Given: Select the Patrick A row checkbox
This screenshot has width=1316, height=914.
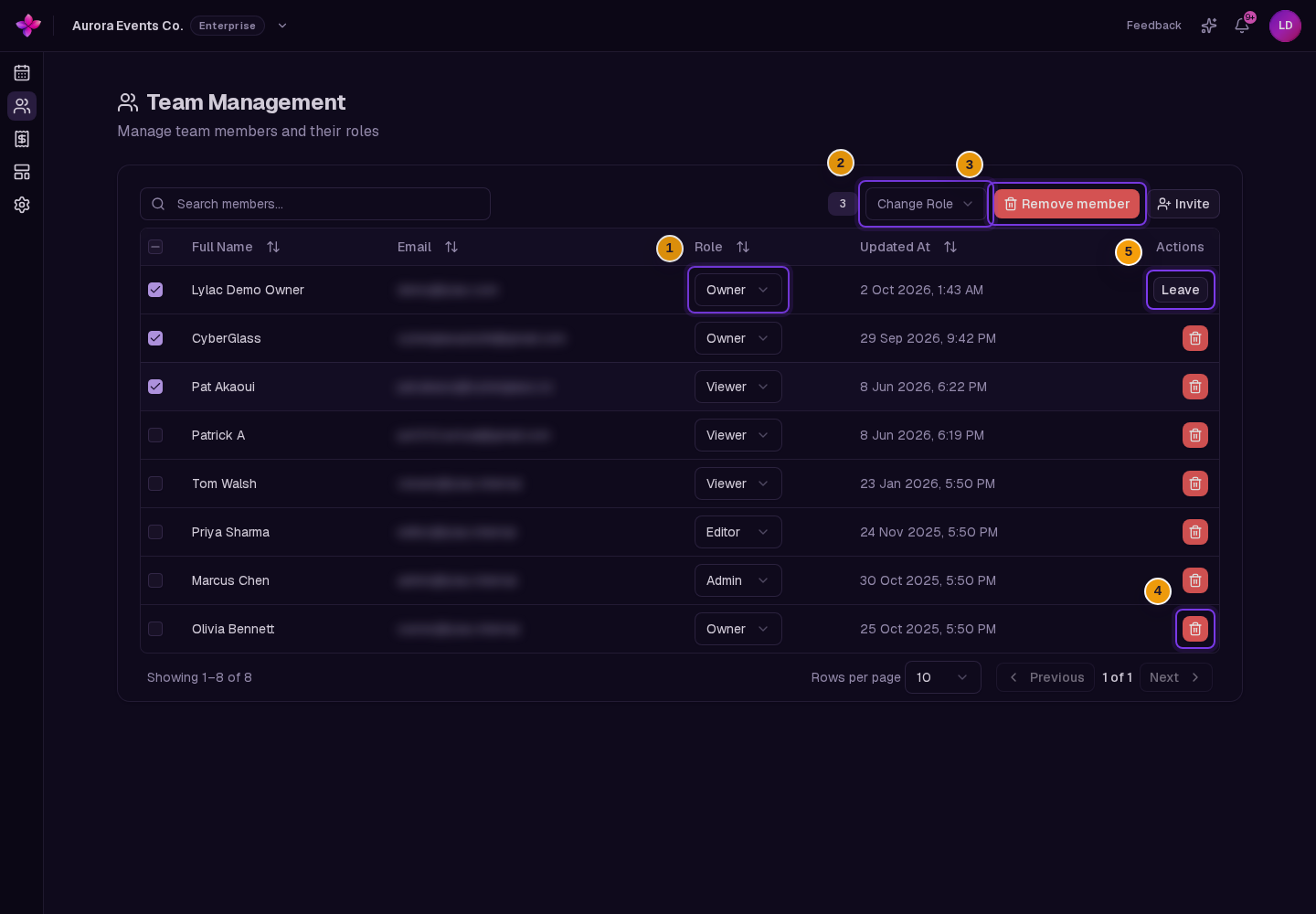Looking at the screenshot, I should click(x=155, y=435).
